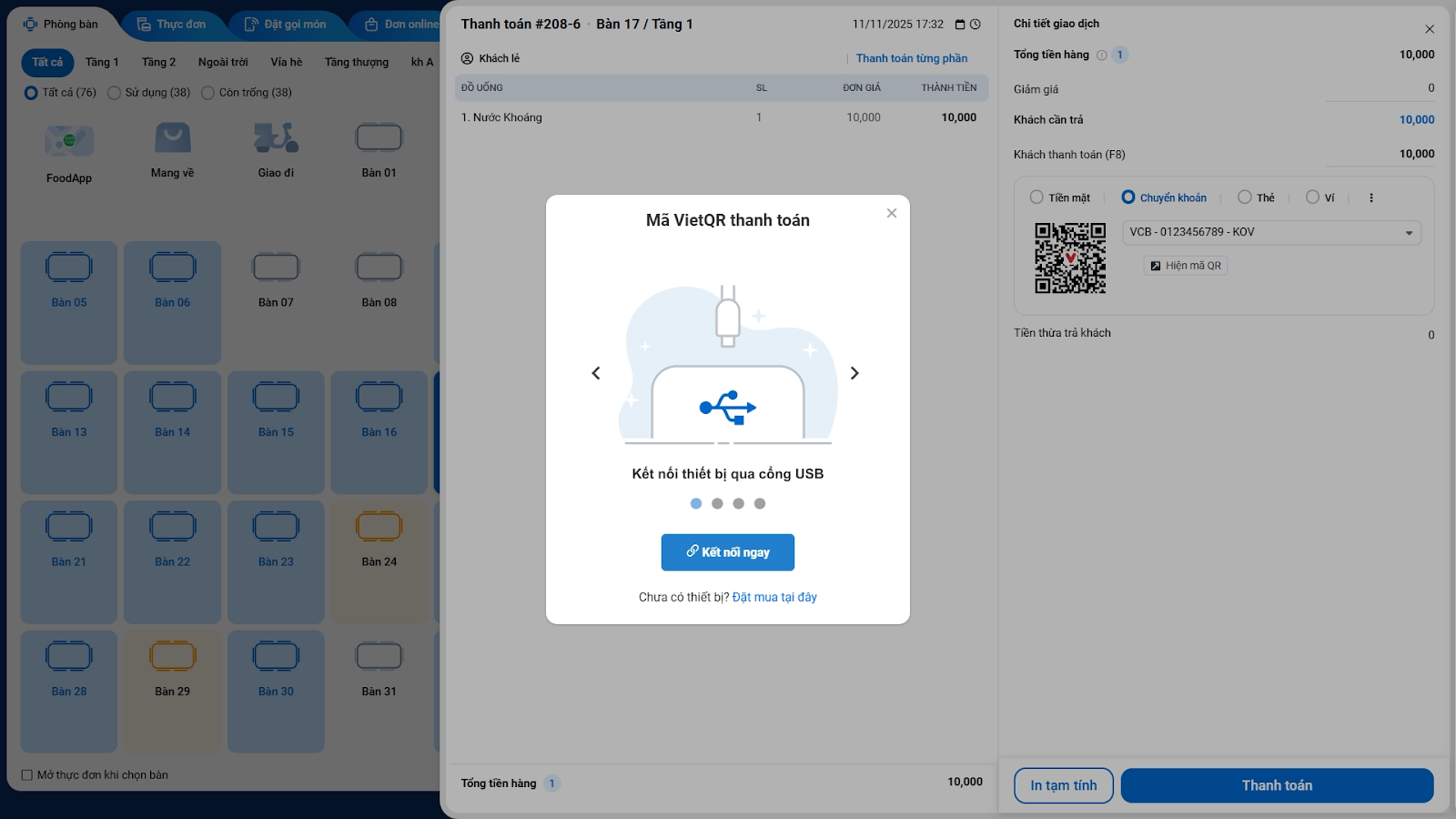Screen dimensions: 1456x819
Task: Show tables in Ngoài trời
Action: point(223,62)
